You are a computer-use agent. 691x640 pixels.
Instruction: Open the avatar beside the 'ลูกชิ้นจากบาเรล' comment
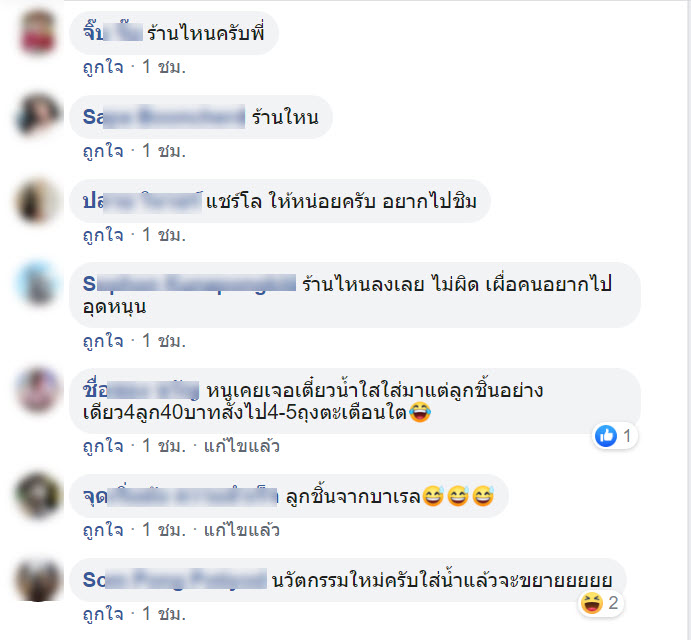37,495
